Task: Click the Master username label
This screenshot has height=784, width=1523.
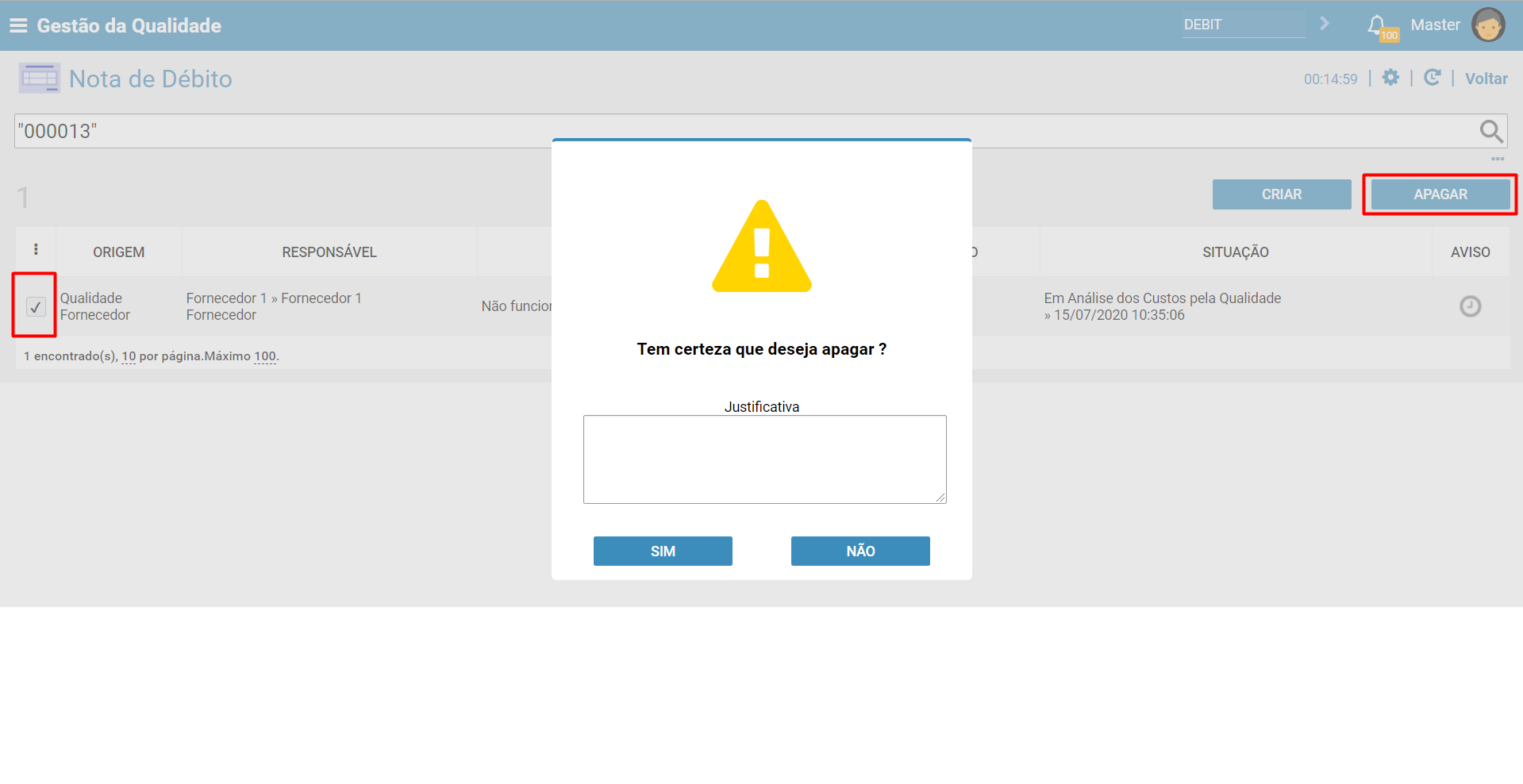Action: 1435,25
